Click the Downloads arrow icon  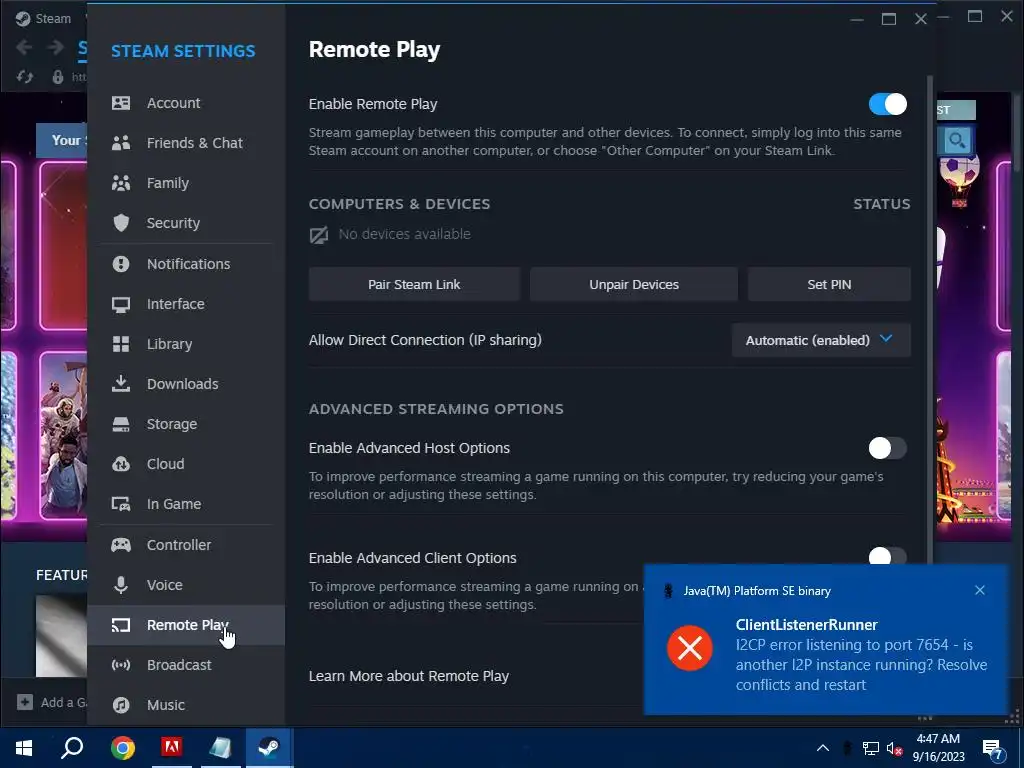point(121,383)
